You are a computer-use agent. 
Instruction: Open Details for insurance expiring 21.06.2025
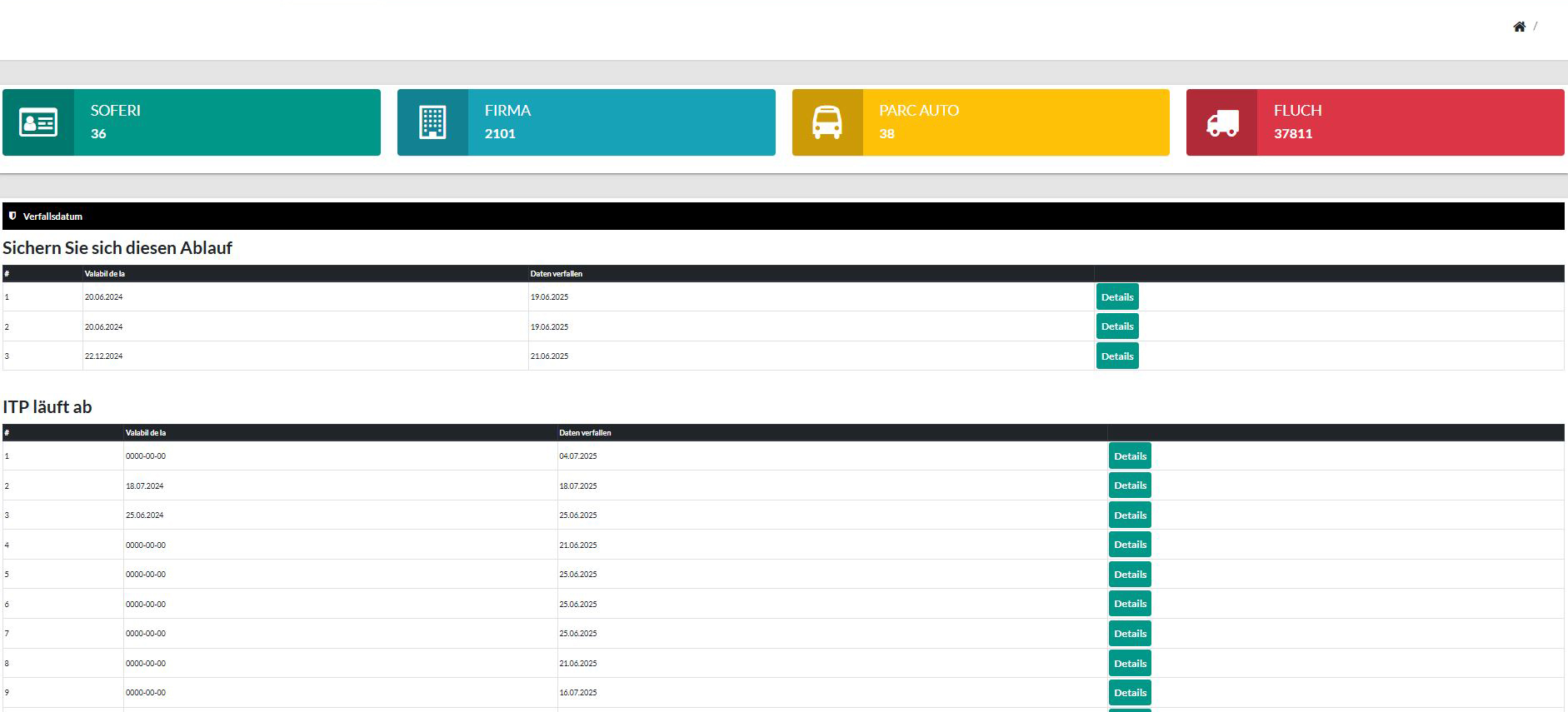click(x=1116, y=356)
